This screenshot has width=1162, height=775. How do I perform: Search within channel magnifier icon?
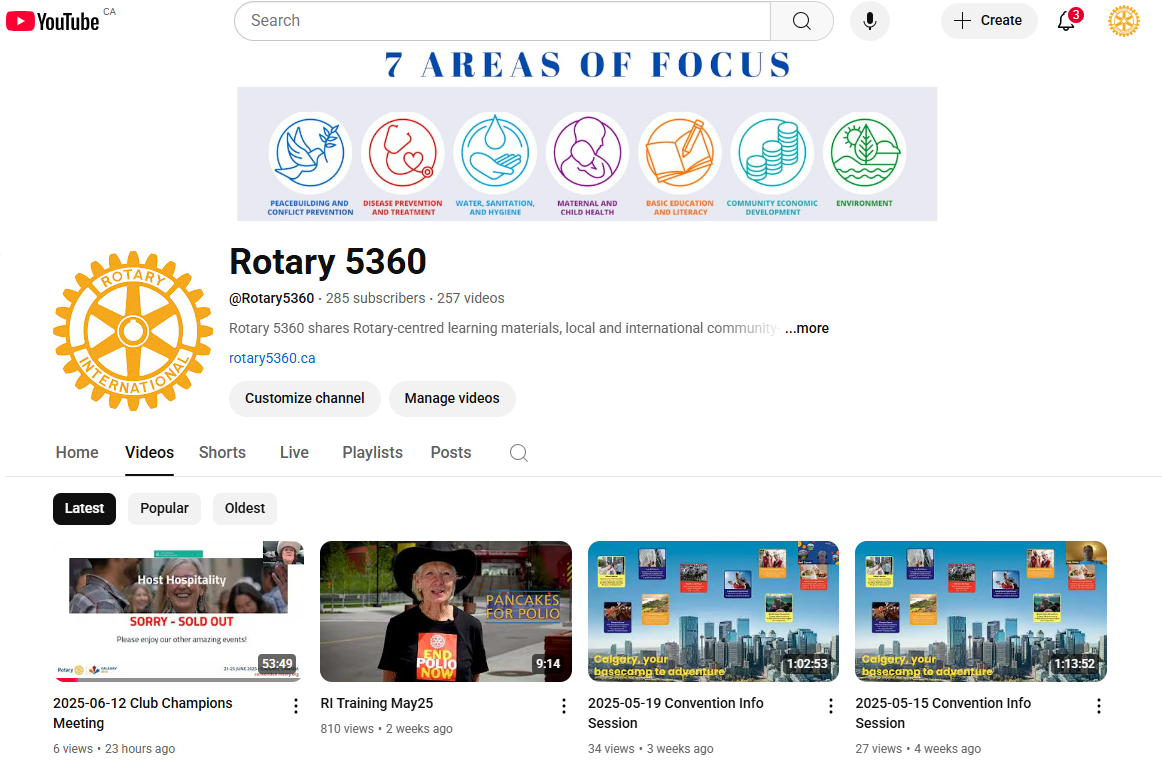point(519,453)
